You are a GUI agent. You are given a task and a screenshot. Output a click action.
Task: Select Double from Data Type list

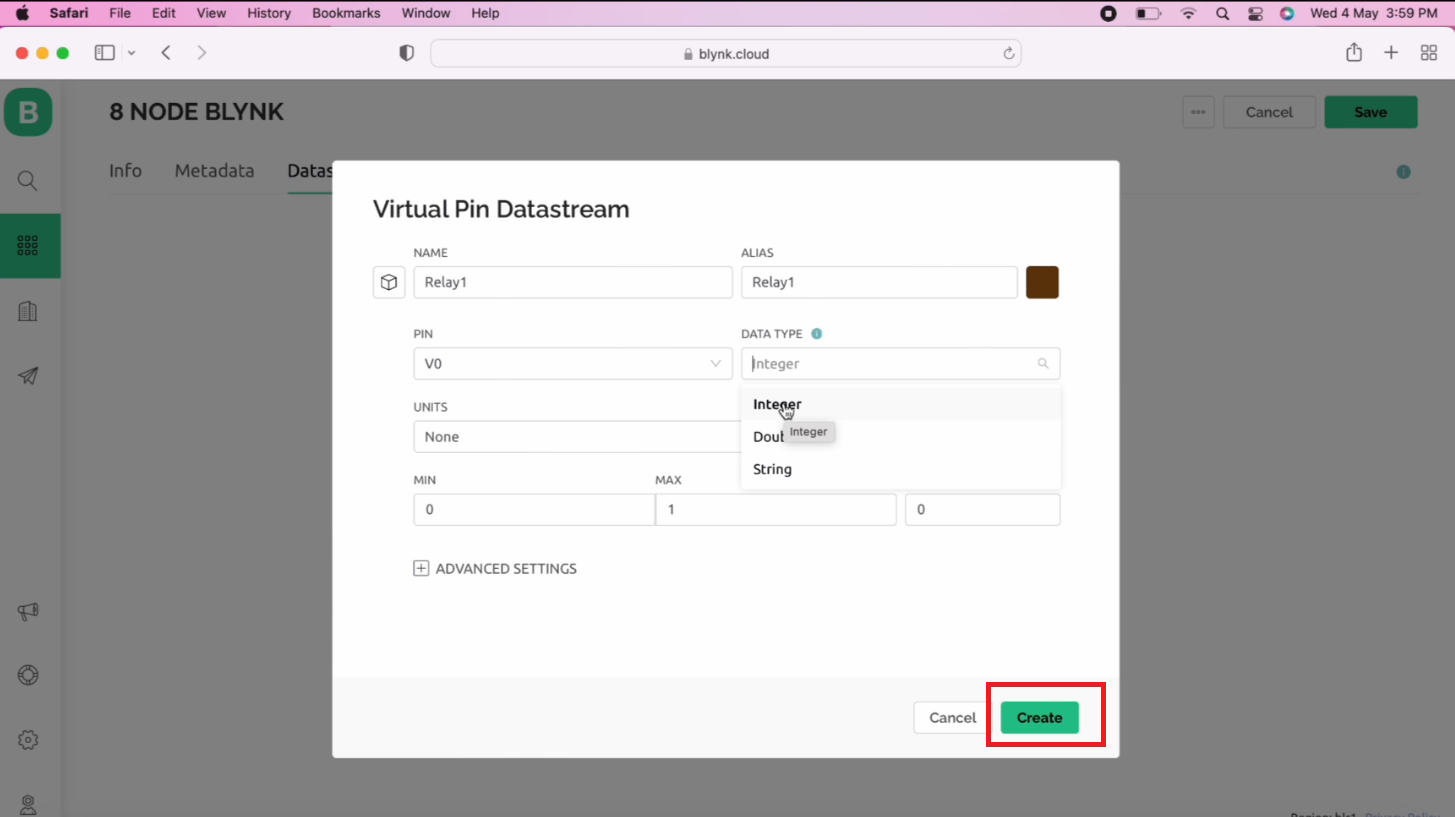click(x=901, y=437)
